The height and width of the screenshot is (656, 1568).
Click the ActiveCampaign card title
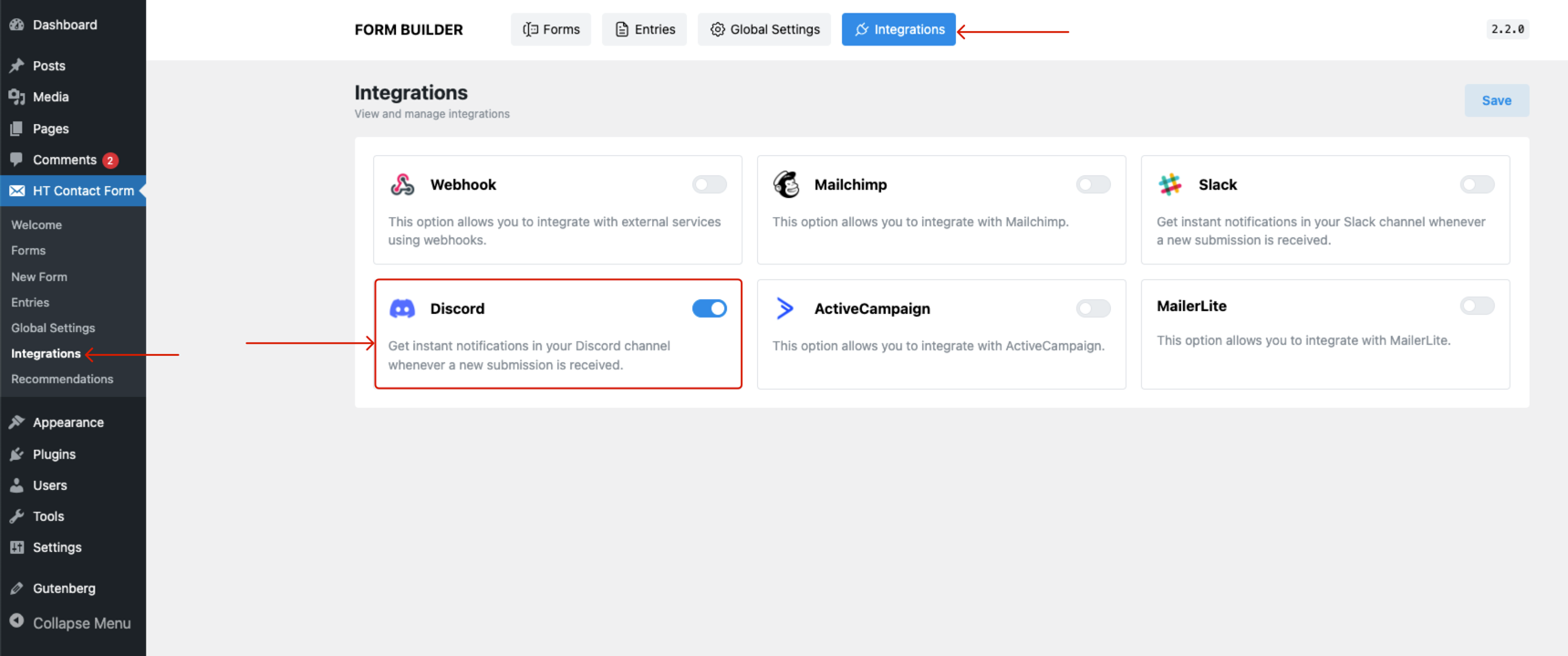(x=872, y=308)
